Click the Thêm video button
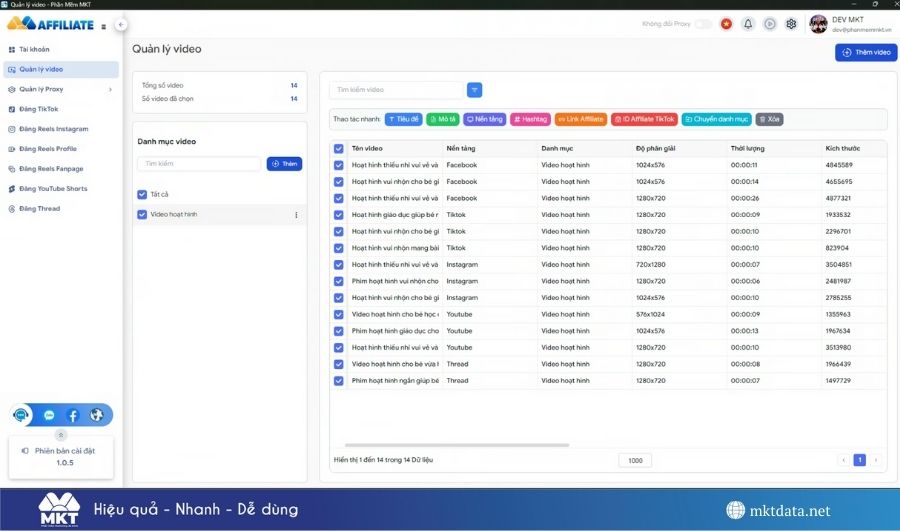The image size is (900, 531). 866,52
